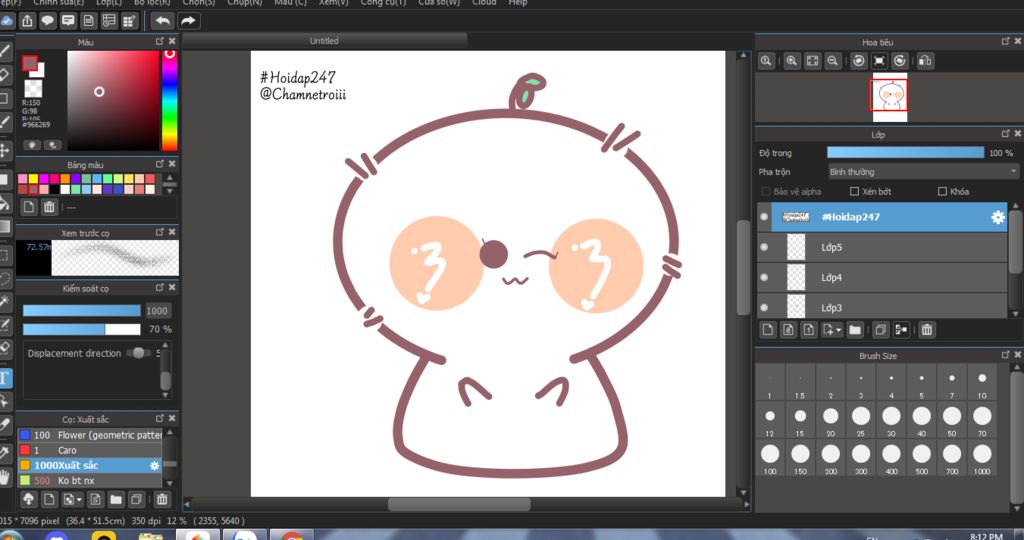Click rotate left icon in navigator
The height and width of the screenshot is (540, 1024).
(859, 61)
